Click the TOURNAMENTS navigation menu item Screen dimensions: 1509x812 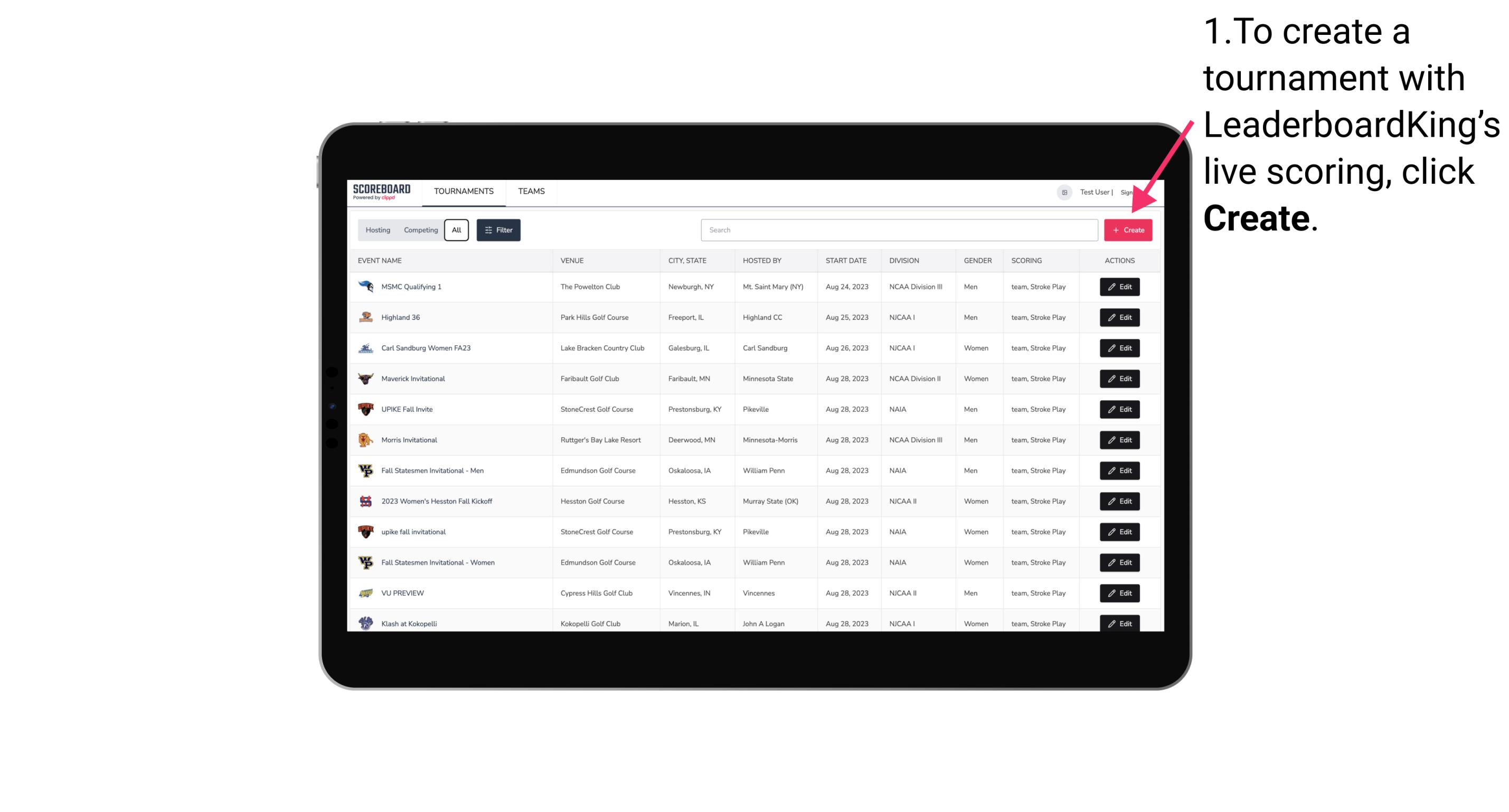click(464, 191)
